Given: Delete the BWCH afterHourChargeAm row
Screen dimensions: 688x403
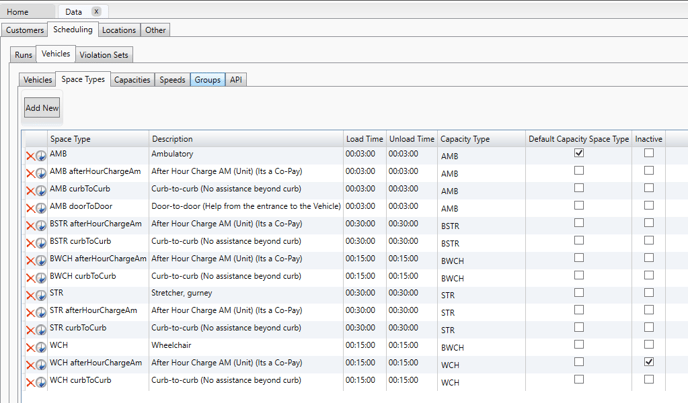Looking at the screenshot, I should 30,261.
